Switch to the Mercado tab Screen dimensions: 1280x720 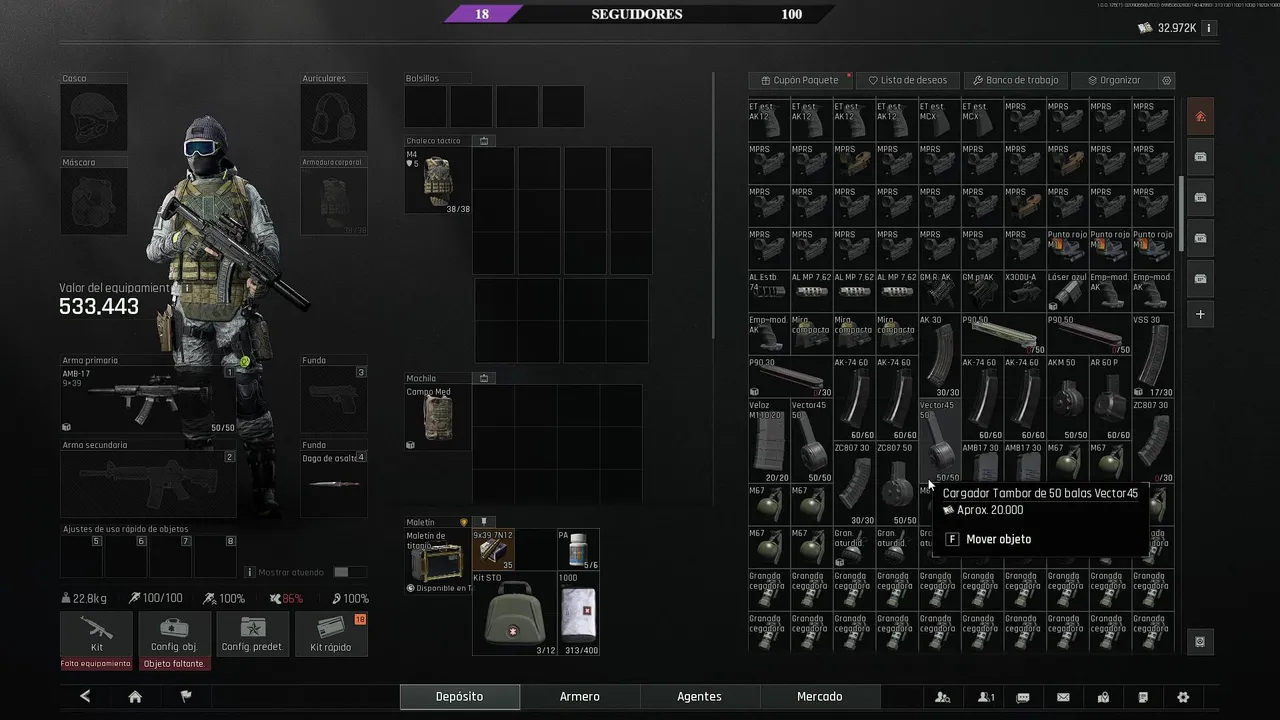[819, 697]
